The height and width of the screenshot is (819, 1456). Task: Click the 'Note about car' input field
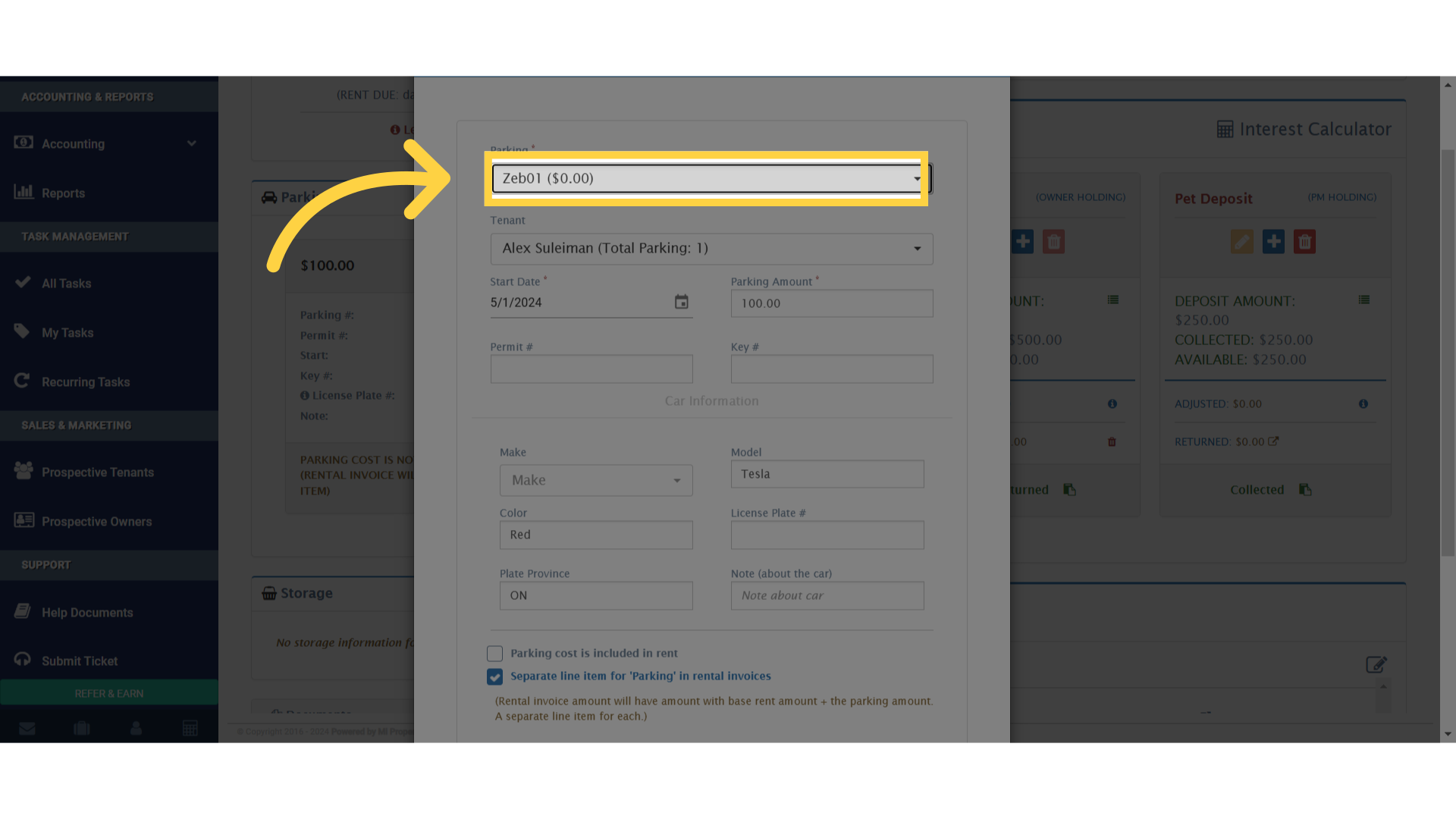tap(827, 595)
